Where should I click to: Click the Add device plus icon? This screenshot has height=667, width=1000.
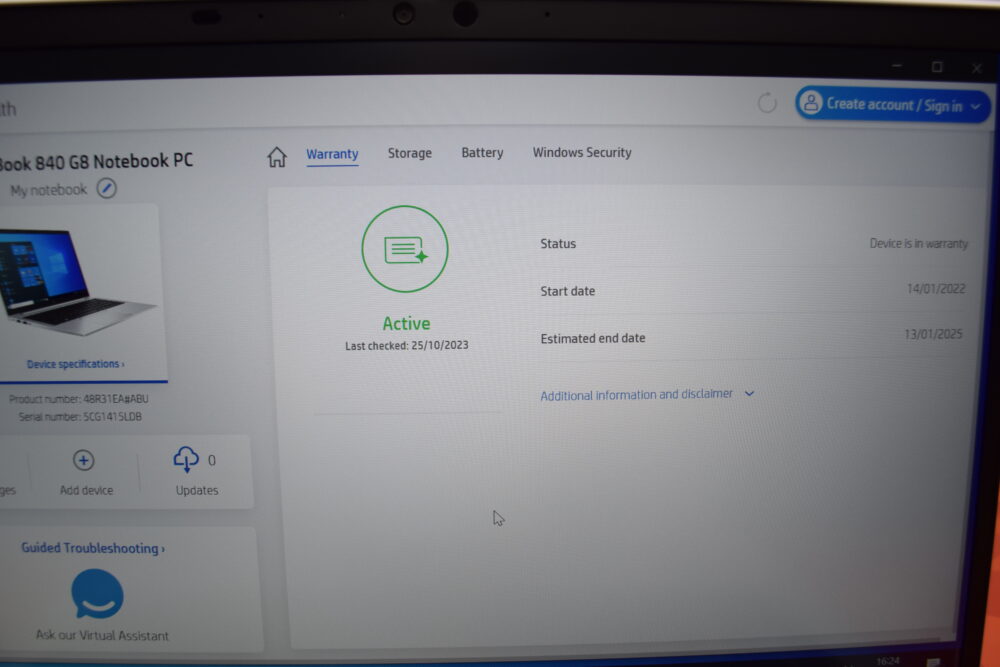point(84,460)
